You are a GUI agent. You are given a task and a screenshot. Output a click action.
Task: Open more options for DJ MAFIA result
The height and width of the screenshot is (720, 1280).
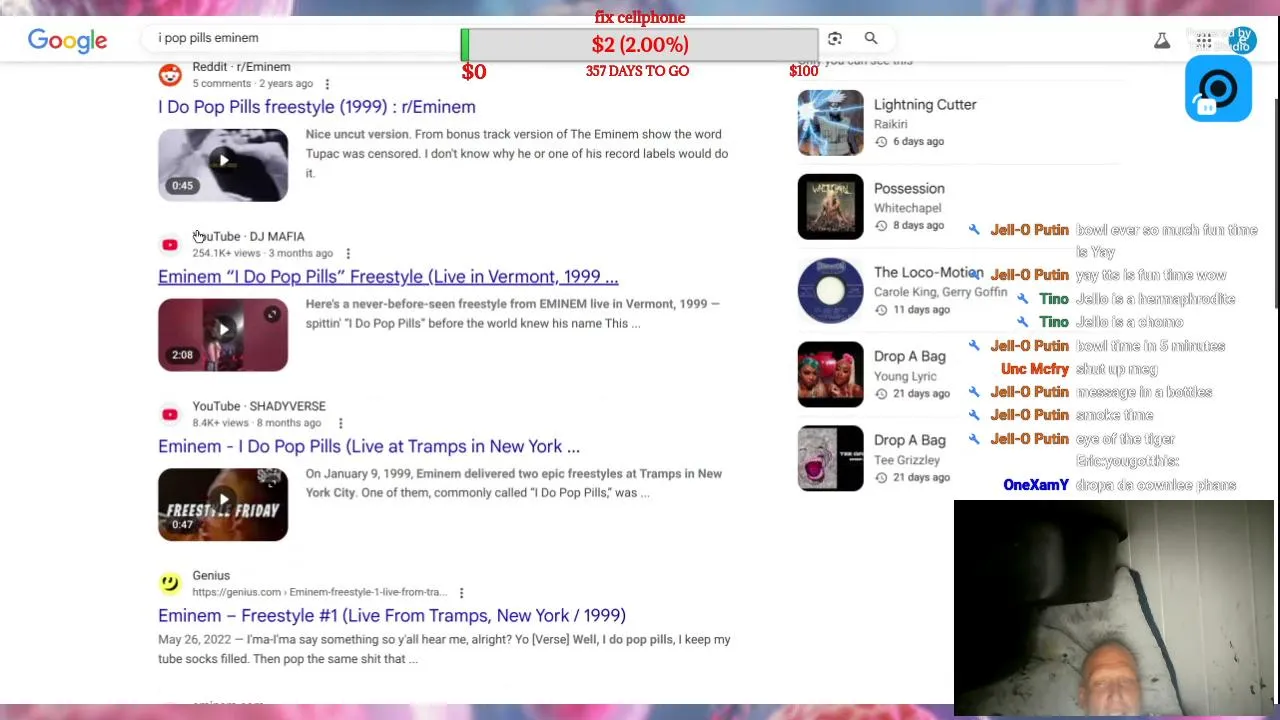point(348,254)
